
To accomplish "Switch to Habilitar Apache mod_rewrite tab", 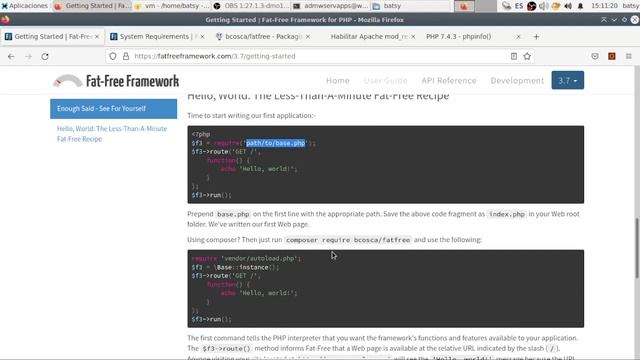I will click(368, 37).
